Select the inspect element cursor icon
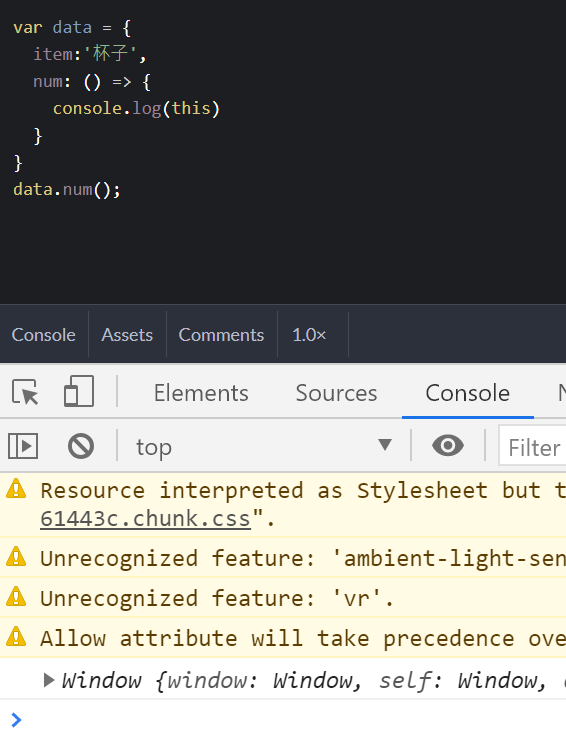566x746 pixels. (x=25, y=393)
